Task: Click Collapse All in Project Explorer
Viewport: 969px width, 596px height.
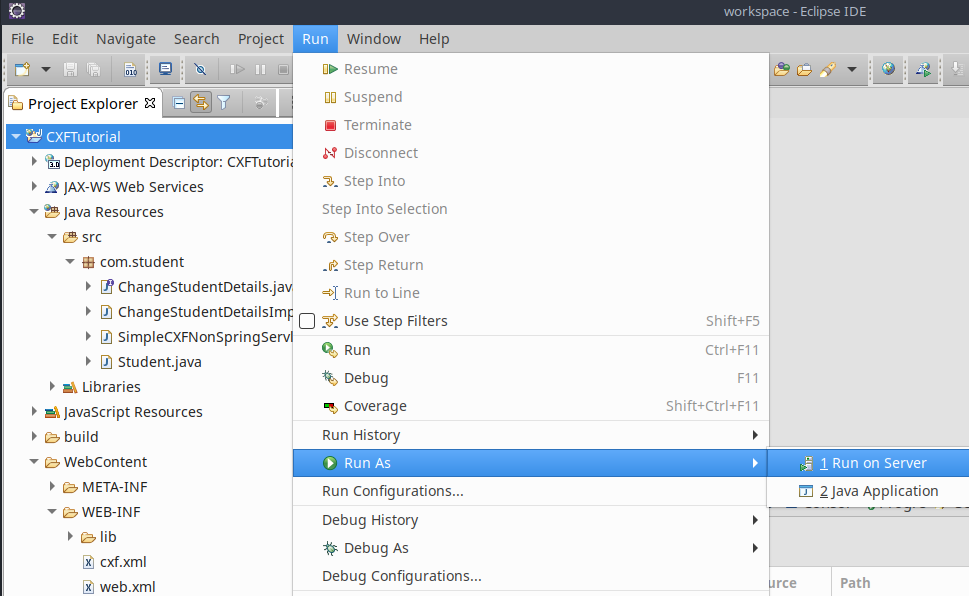Action: click(179, 103)
